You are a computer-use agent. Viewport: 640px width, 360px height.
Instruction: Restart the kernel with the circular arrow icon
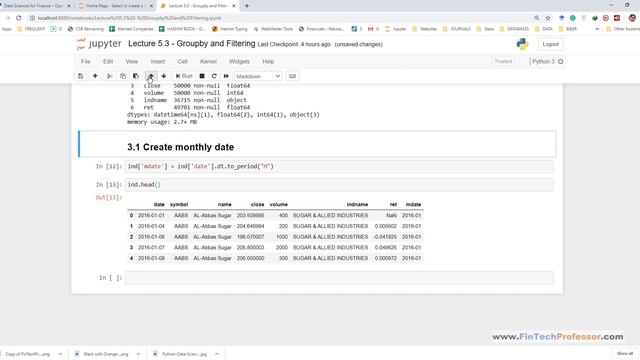214,76
